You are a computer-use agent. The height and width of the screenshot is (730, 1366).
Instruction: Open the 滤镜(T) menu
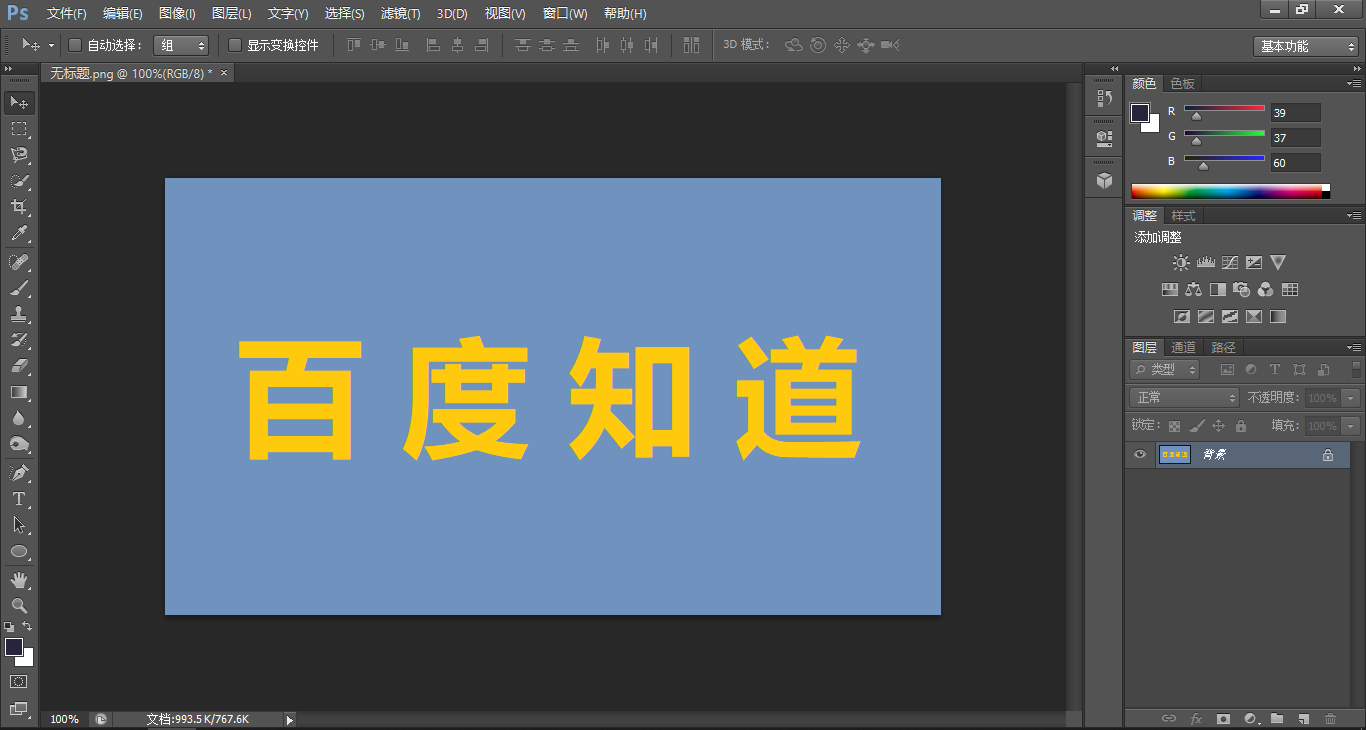pos(401,14)
